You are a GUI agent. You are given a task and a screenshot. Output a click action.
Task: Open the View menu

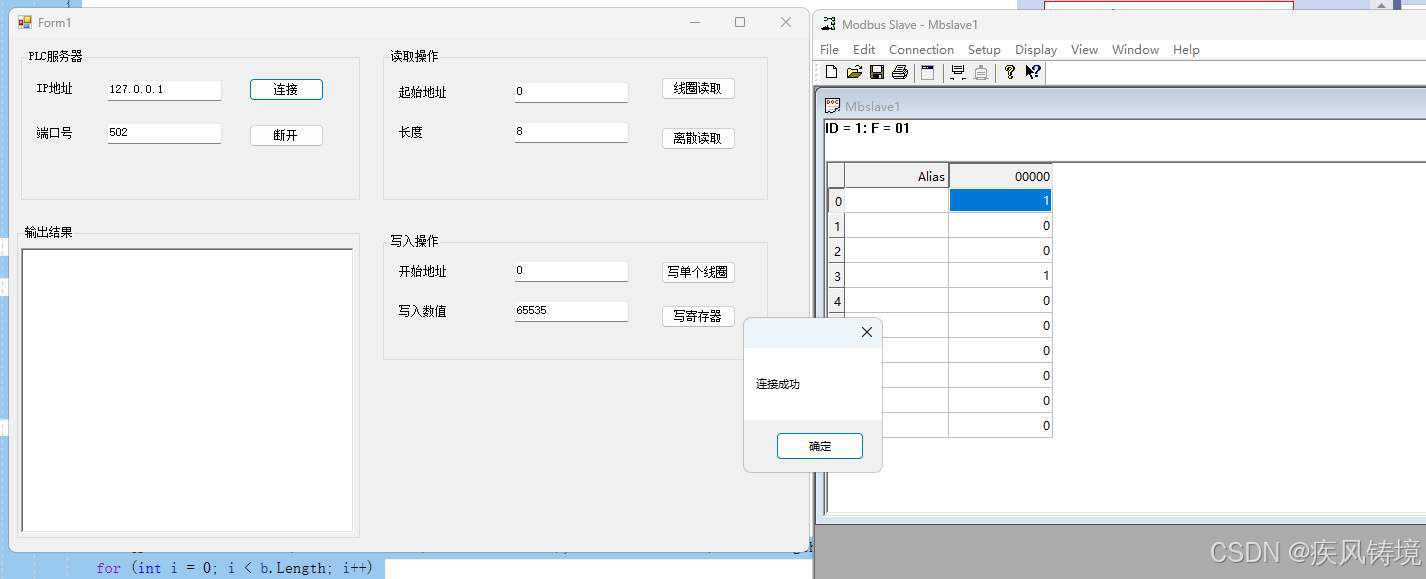[1084, 49]
